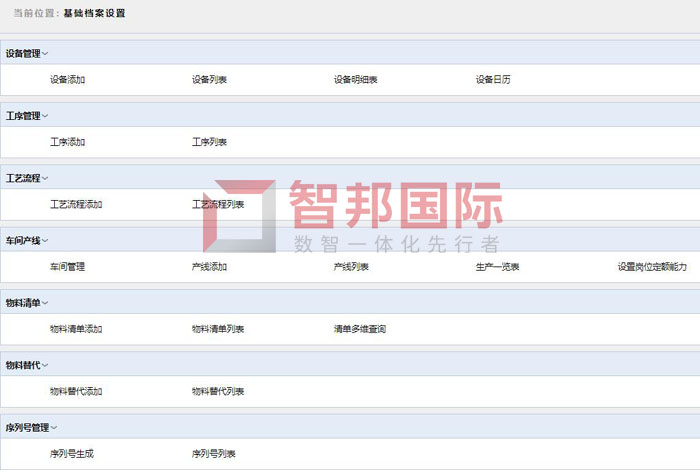Open the 设备添加 link
The width and height of the screenshot is (700, 470).
point(67,80)
